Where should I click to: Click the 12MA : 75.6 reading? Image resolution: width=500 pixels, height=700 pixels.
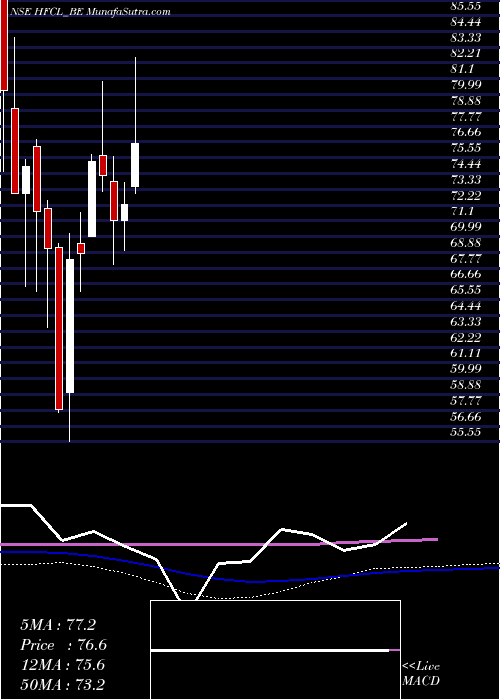point(62,664)
